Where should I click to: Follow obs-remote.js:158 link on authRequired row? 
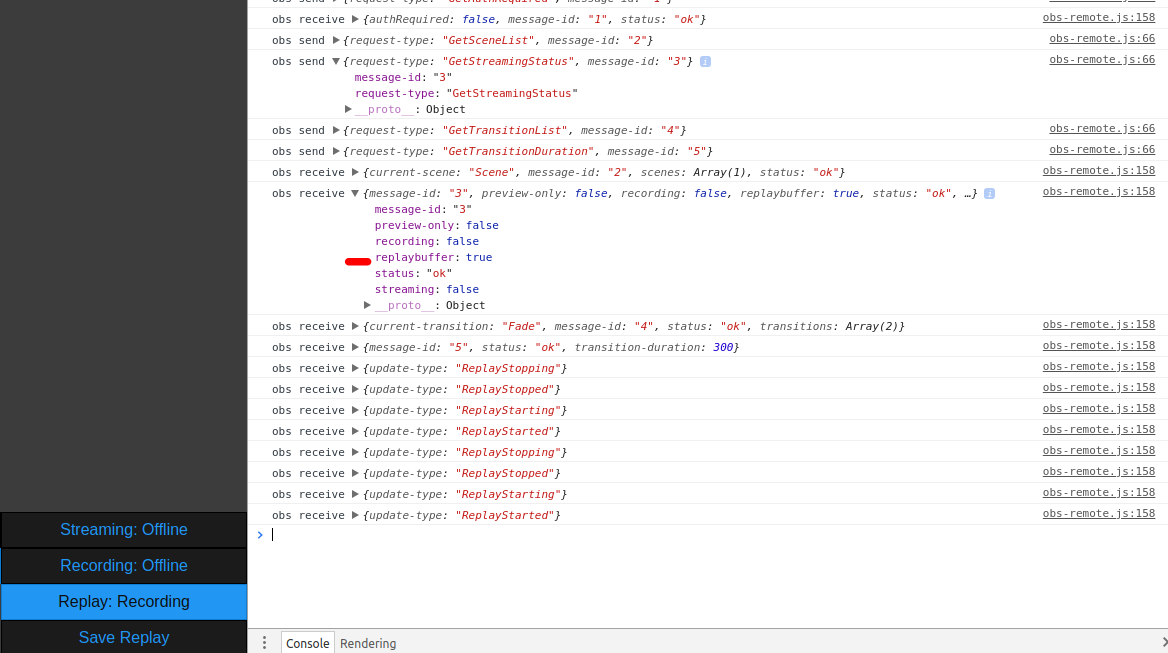coord(1099,17)
